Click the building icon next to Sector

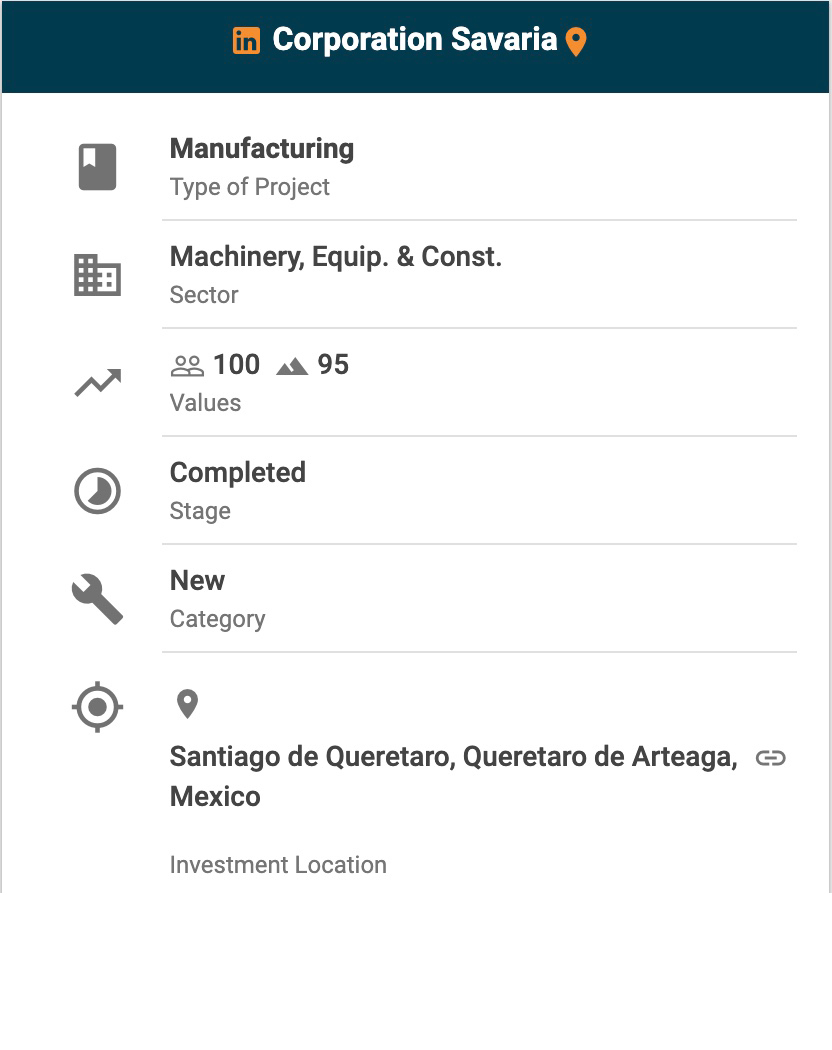[x=98, y=275]
